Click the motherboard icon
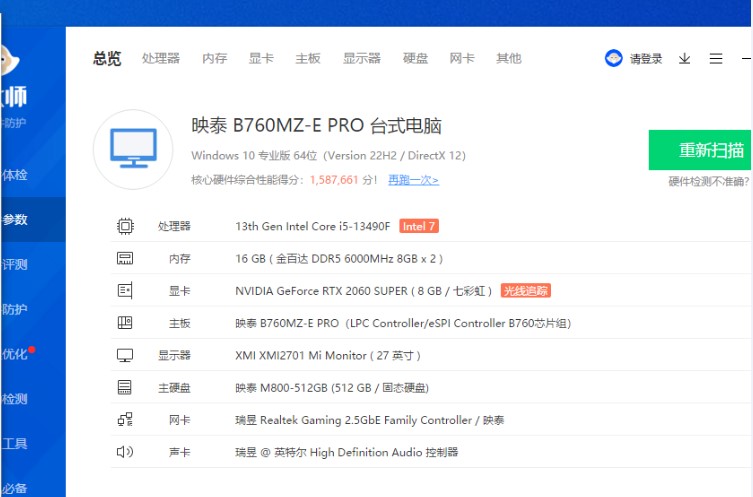This screenshot has width=753, height=497. [x=125, y=323]
